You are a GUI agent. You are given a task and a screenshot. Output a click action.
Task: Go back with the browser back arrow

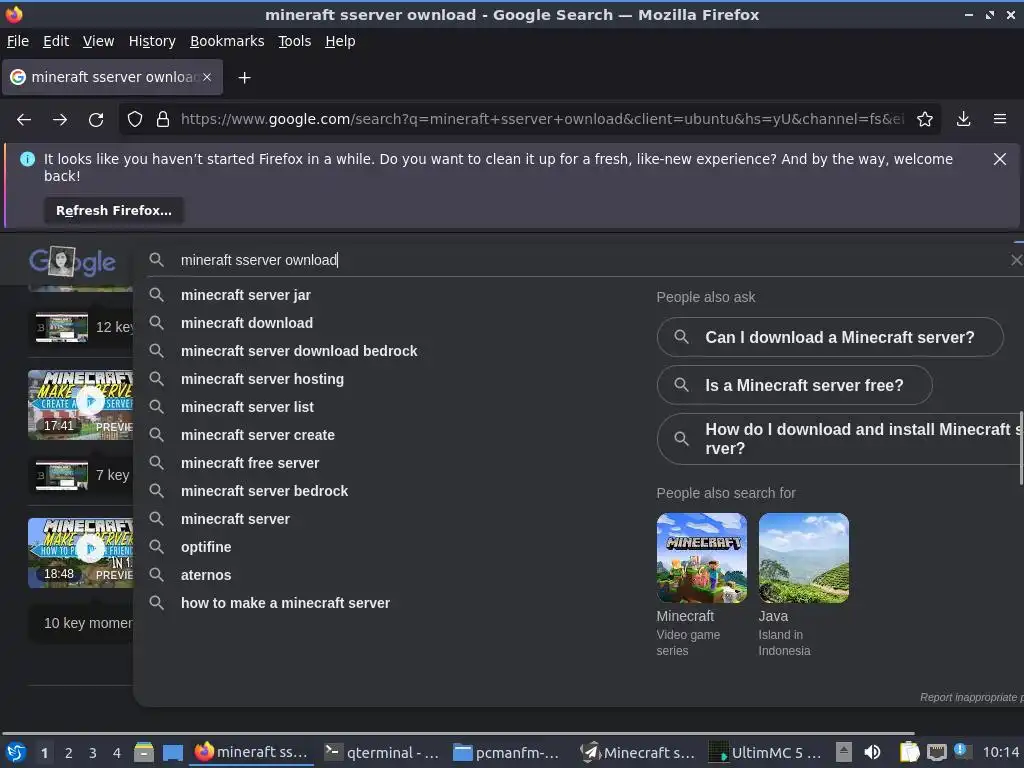coord(24,120)
